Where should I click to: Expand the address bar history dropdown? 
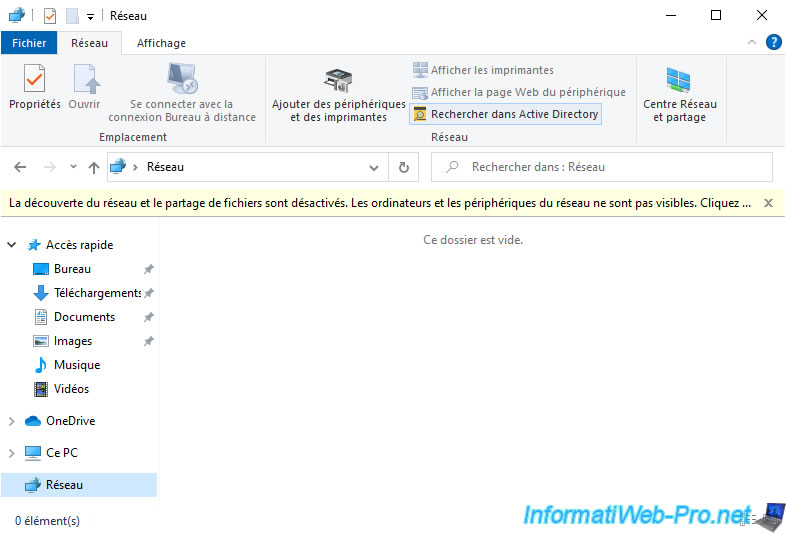point(373,167)
